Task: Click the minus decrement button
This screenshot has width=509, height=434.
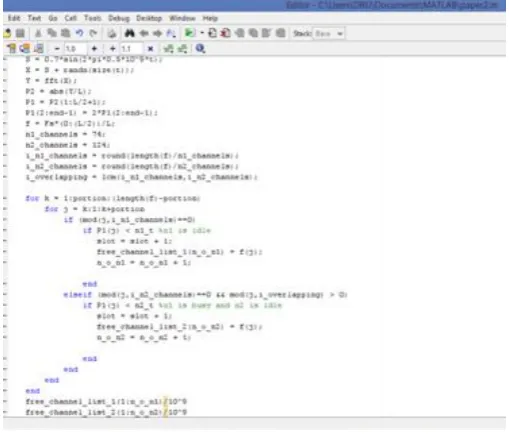Action: pos(57,49)
